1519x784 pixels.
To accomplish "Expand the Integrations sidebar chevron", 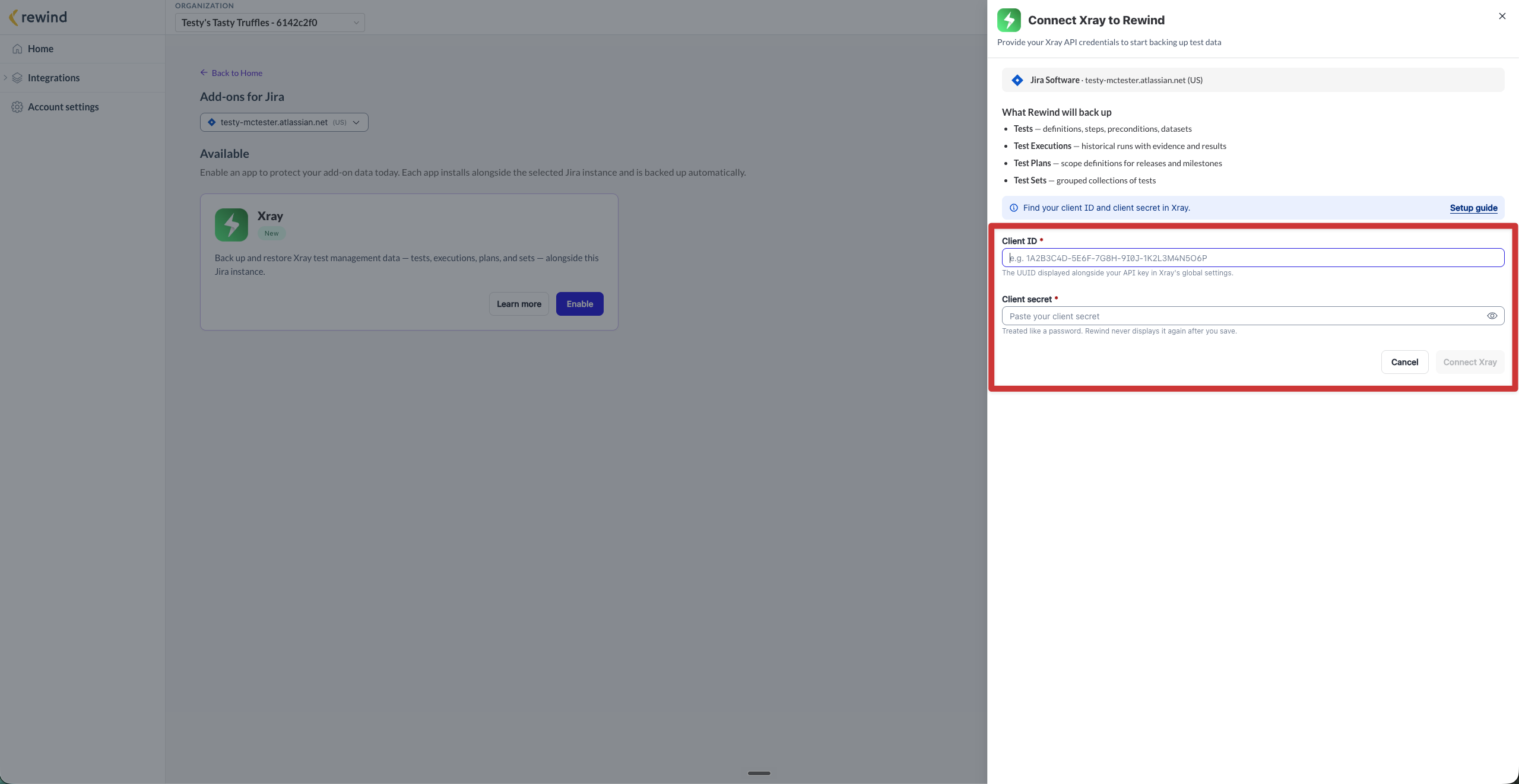I will [5, 78].
